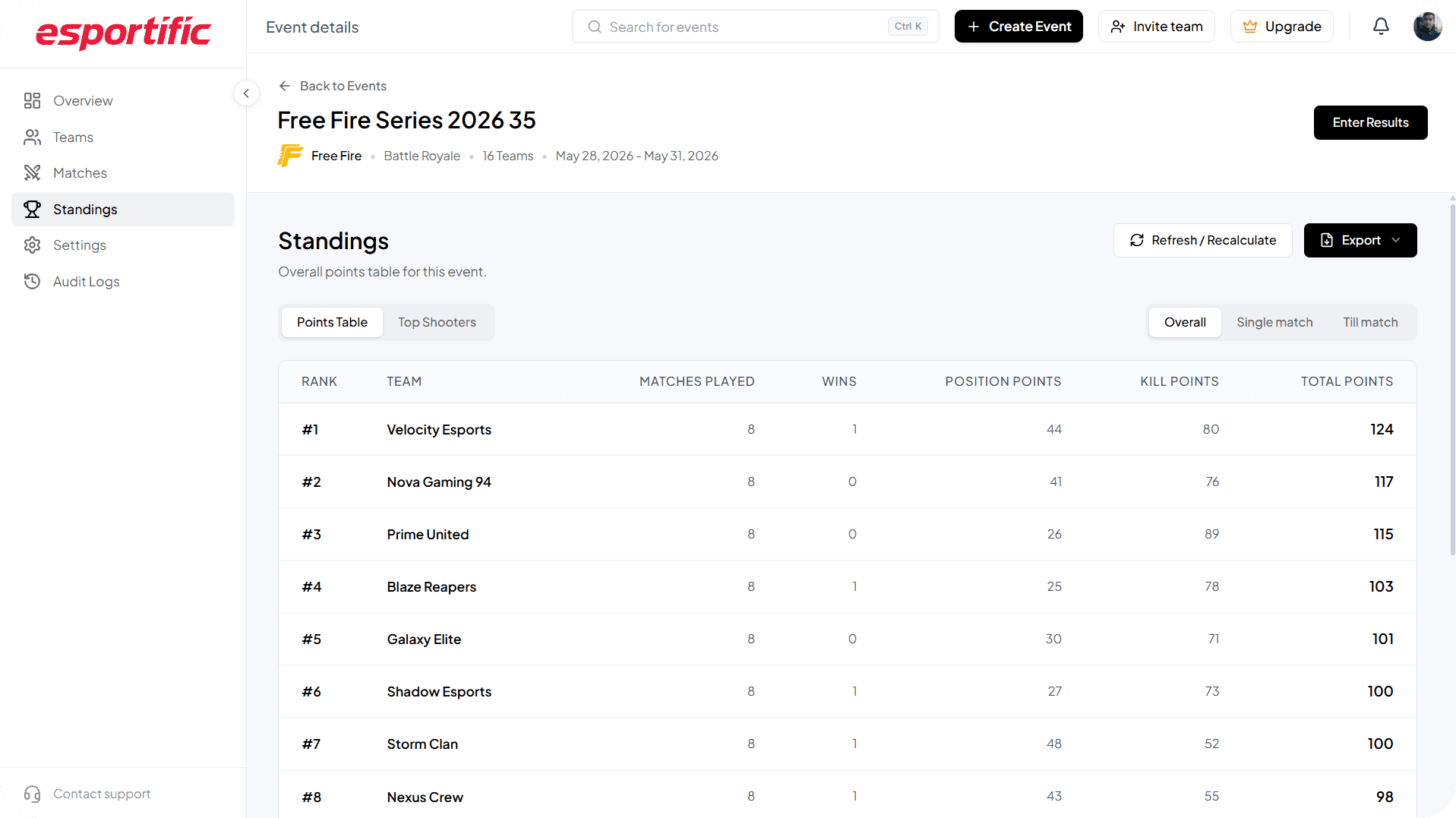
Task: Click the plus icon on Create Event
Action: pos(974,27)
